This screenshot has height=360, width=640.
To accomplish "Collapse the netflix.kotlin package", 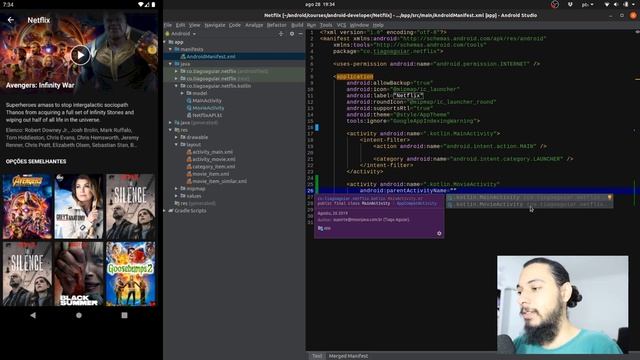I will [176, 86].
